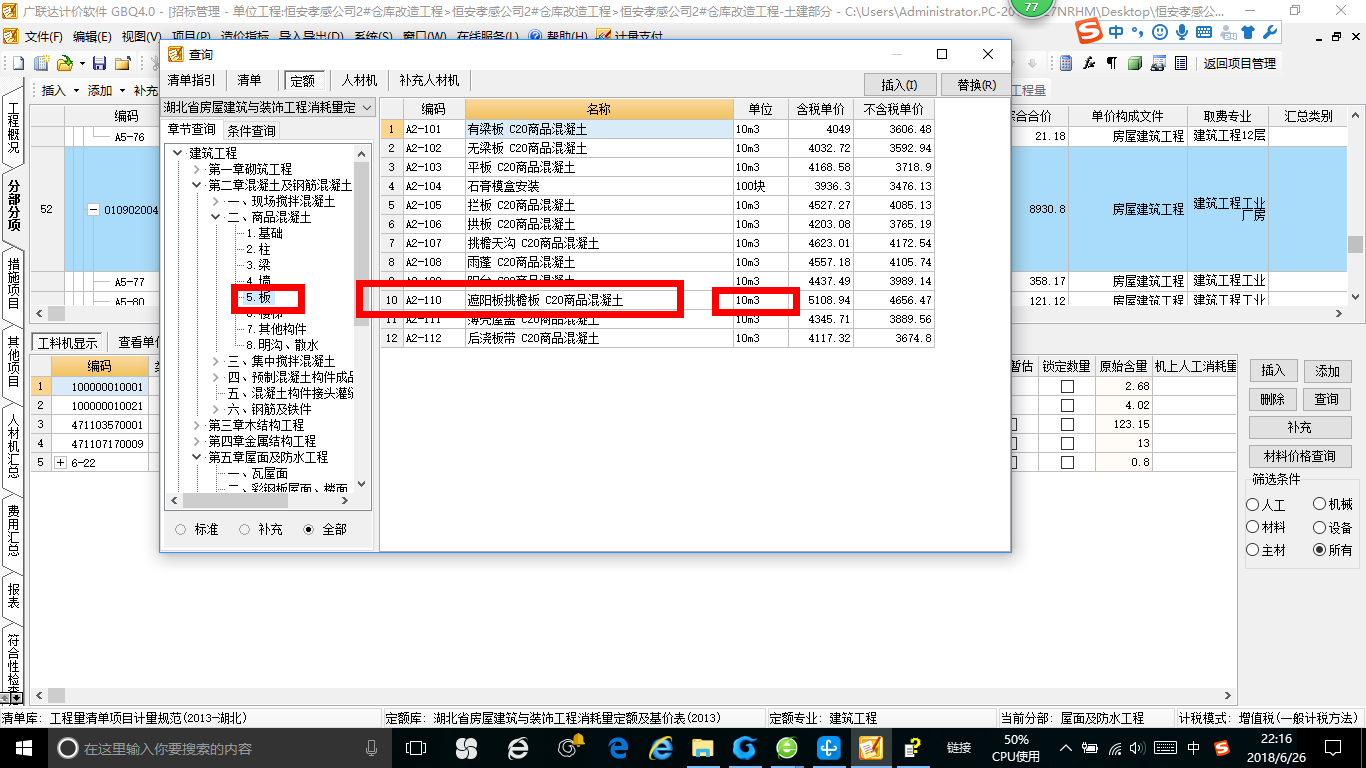Click the blue list sheet icon

(x=1181, y=63)
